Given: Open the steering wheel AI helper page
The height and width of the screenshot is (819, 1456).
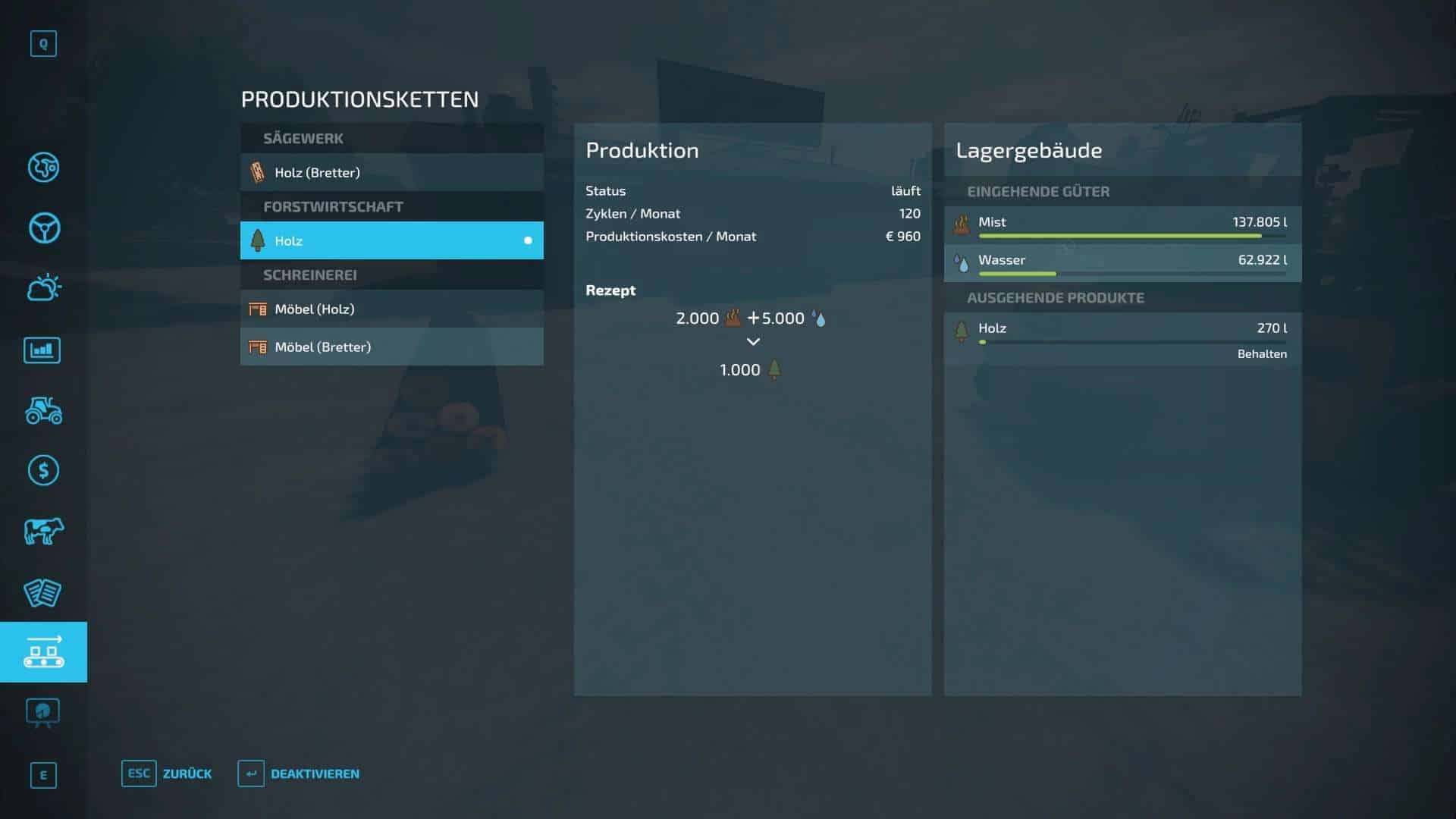Looking at the screenshot, I should click(x=43, y=227).
